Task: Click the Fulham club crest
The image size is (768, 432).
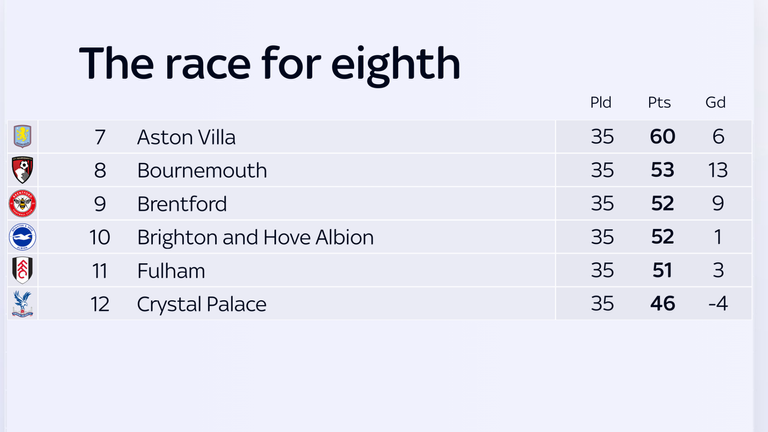Action: 23,270
